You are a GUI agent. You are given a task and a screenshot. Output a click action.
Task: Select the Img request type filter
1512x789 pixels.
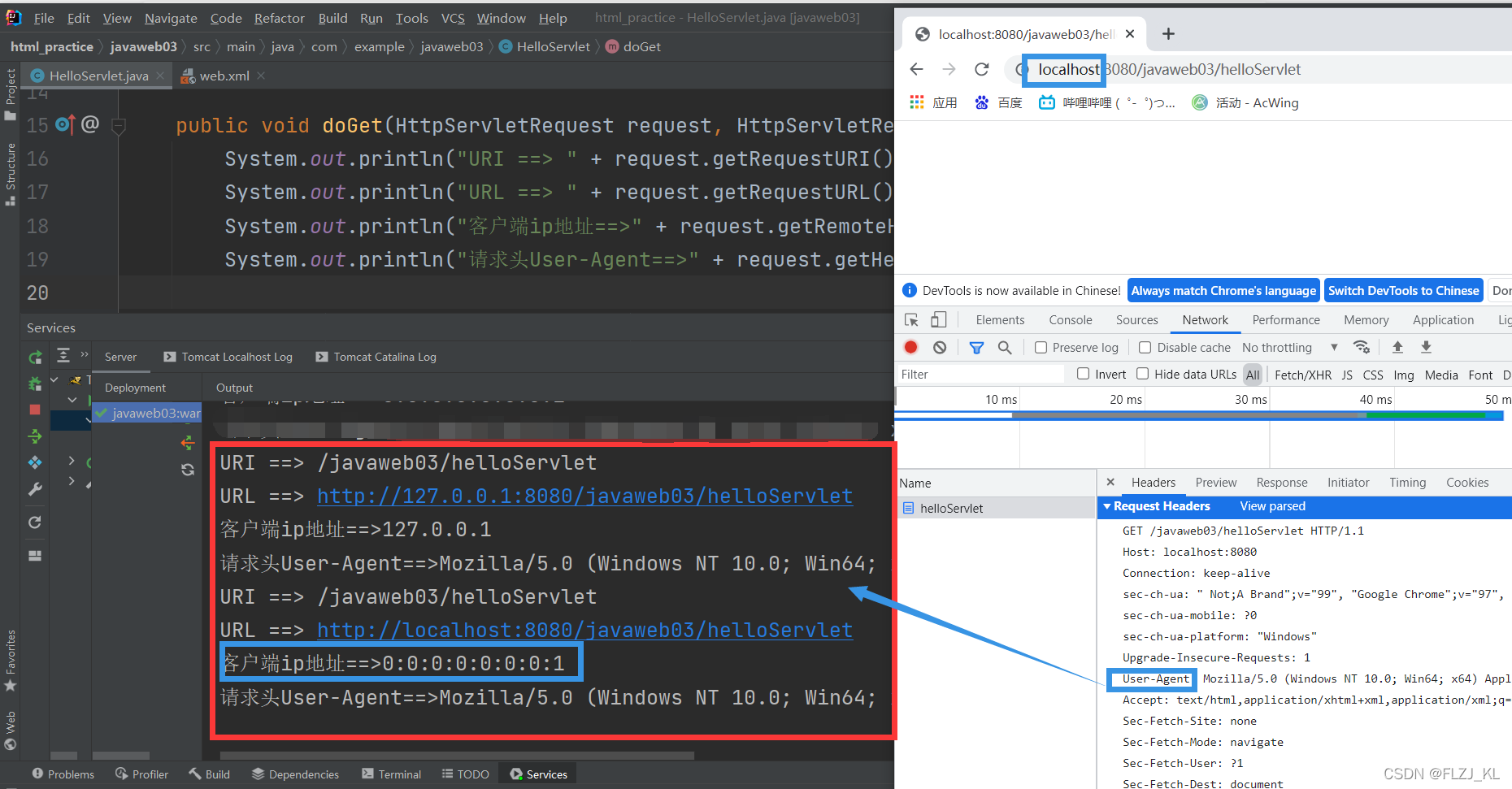[1404, 375]
